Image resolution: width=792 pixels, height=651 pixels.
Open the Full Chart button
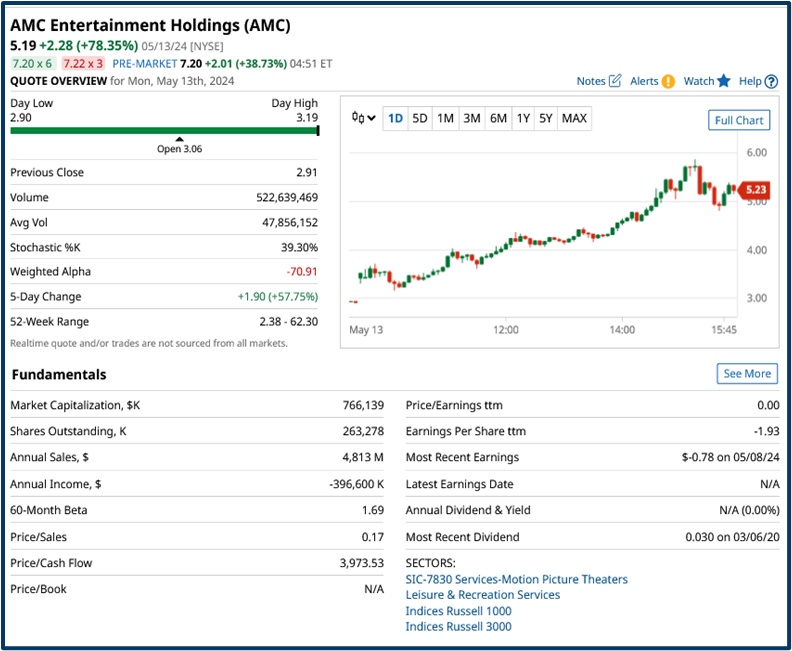point(739,120)
